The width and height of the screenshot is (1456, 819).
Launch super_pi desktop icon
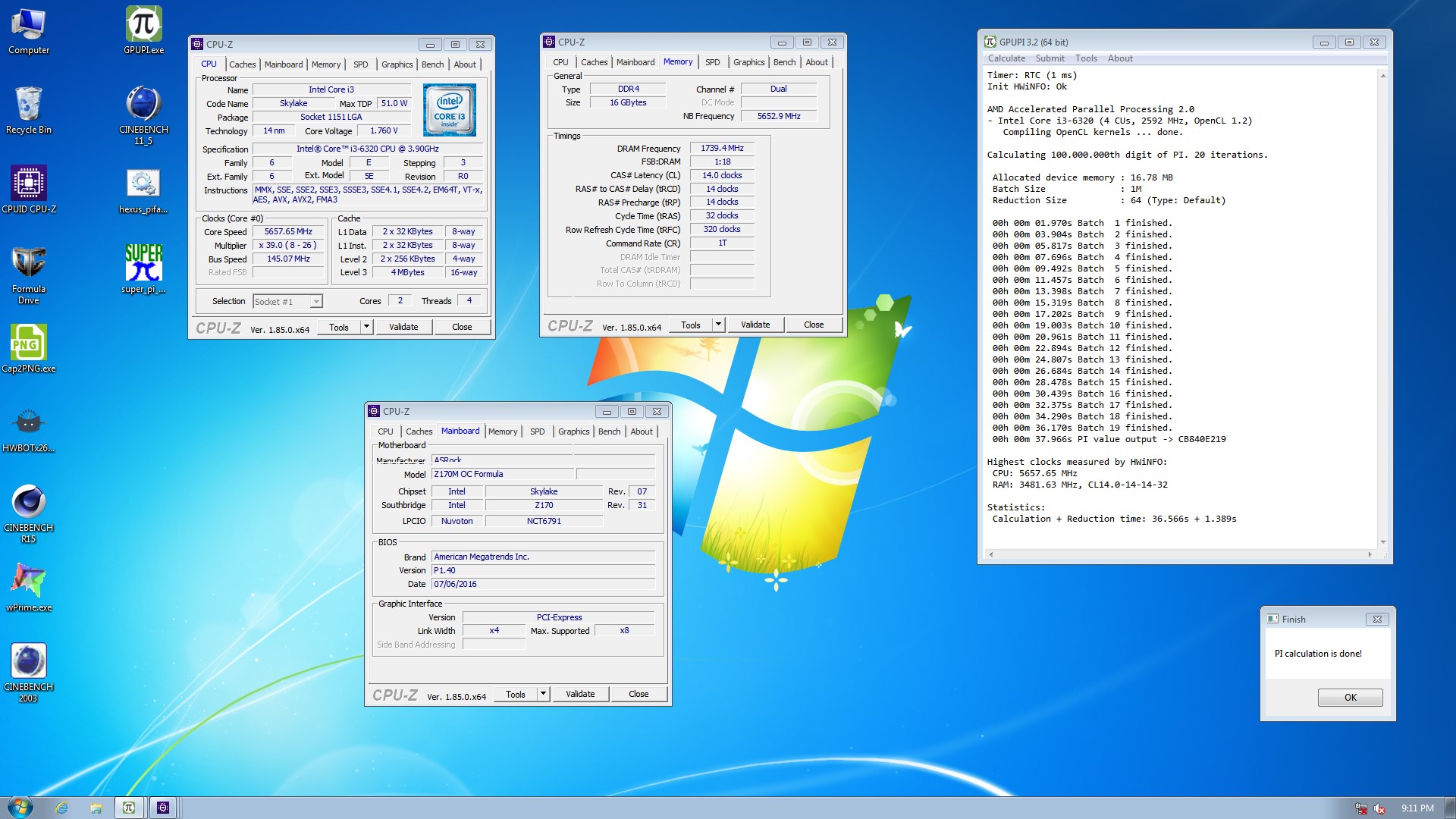click(144, 269)
